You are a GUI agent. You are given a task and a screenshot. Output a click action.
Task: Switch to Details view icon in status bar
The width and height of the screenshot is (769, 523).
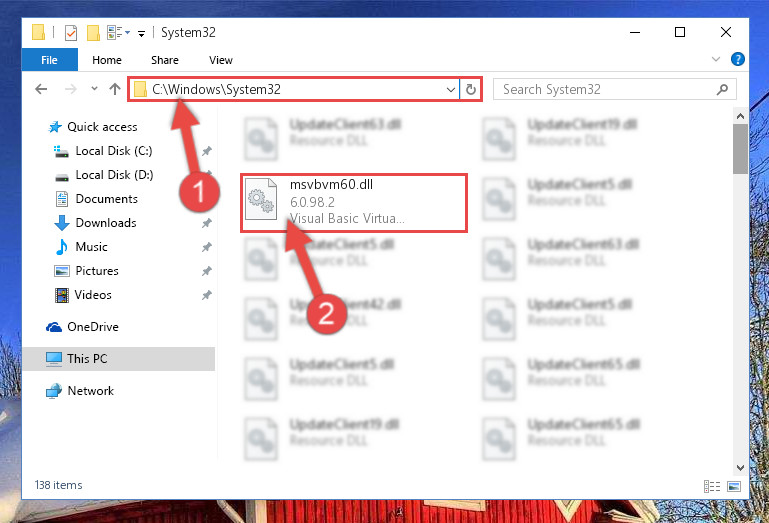coord(712,486)
